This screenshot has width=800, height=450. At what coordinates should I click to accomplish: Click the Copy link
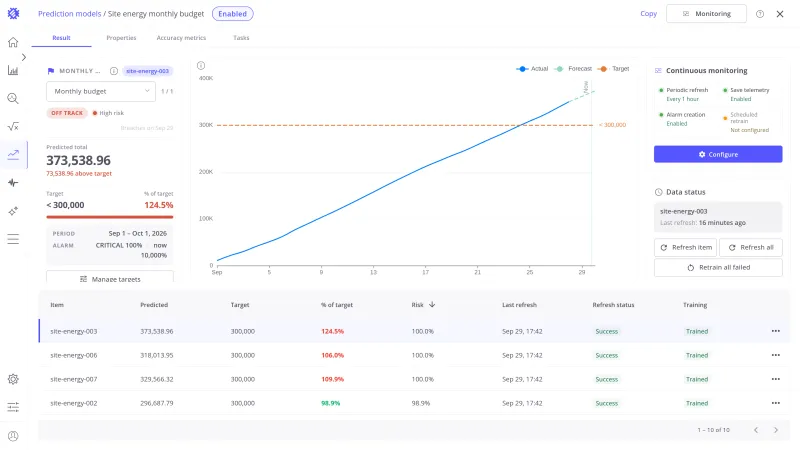(648, 14)
